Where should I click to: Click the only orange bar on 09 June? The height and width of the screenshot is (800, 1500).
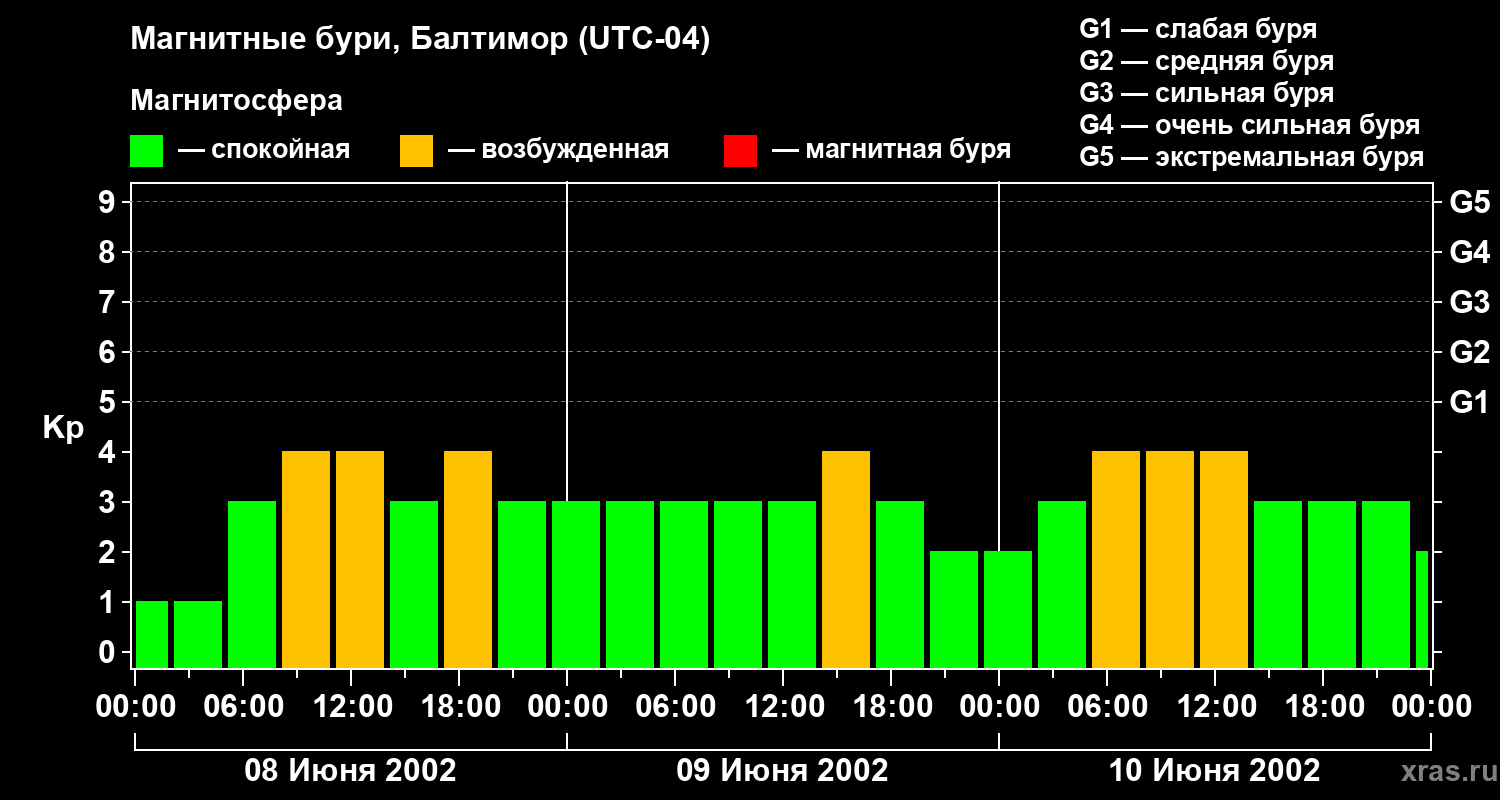tap(846, 560)
